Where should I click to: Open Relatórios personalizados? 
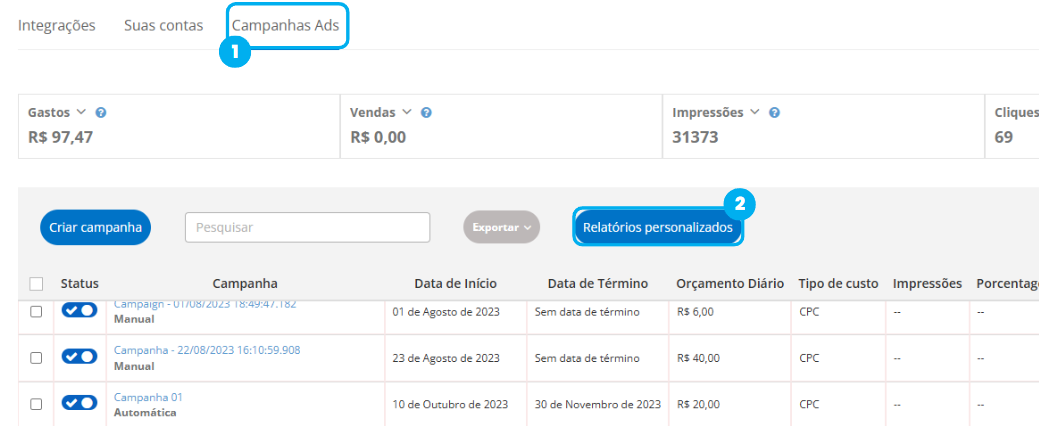point(658,228)
